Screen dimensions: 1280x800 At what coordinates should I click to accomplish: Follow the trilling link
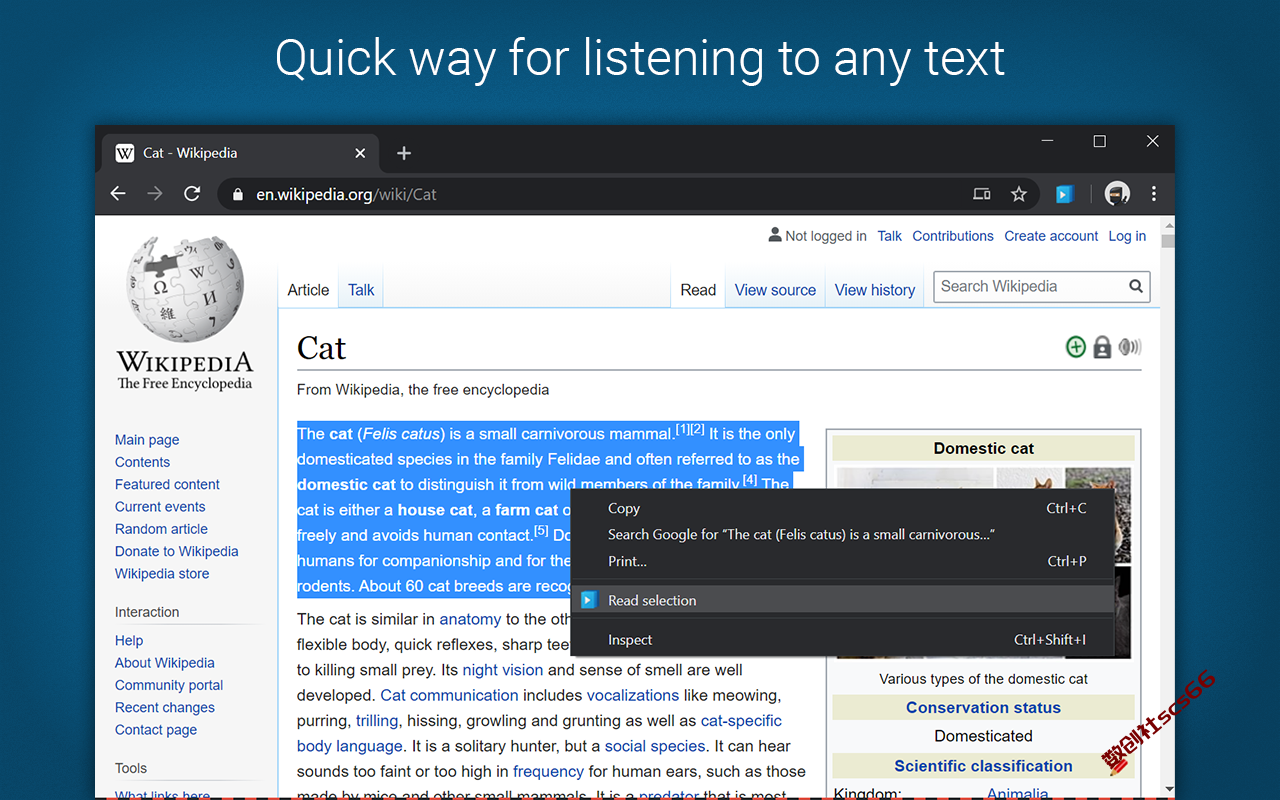point(377,721)
